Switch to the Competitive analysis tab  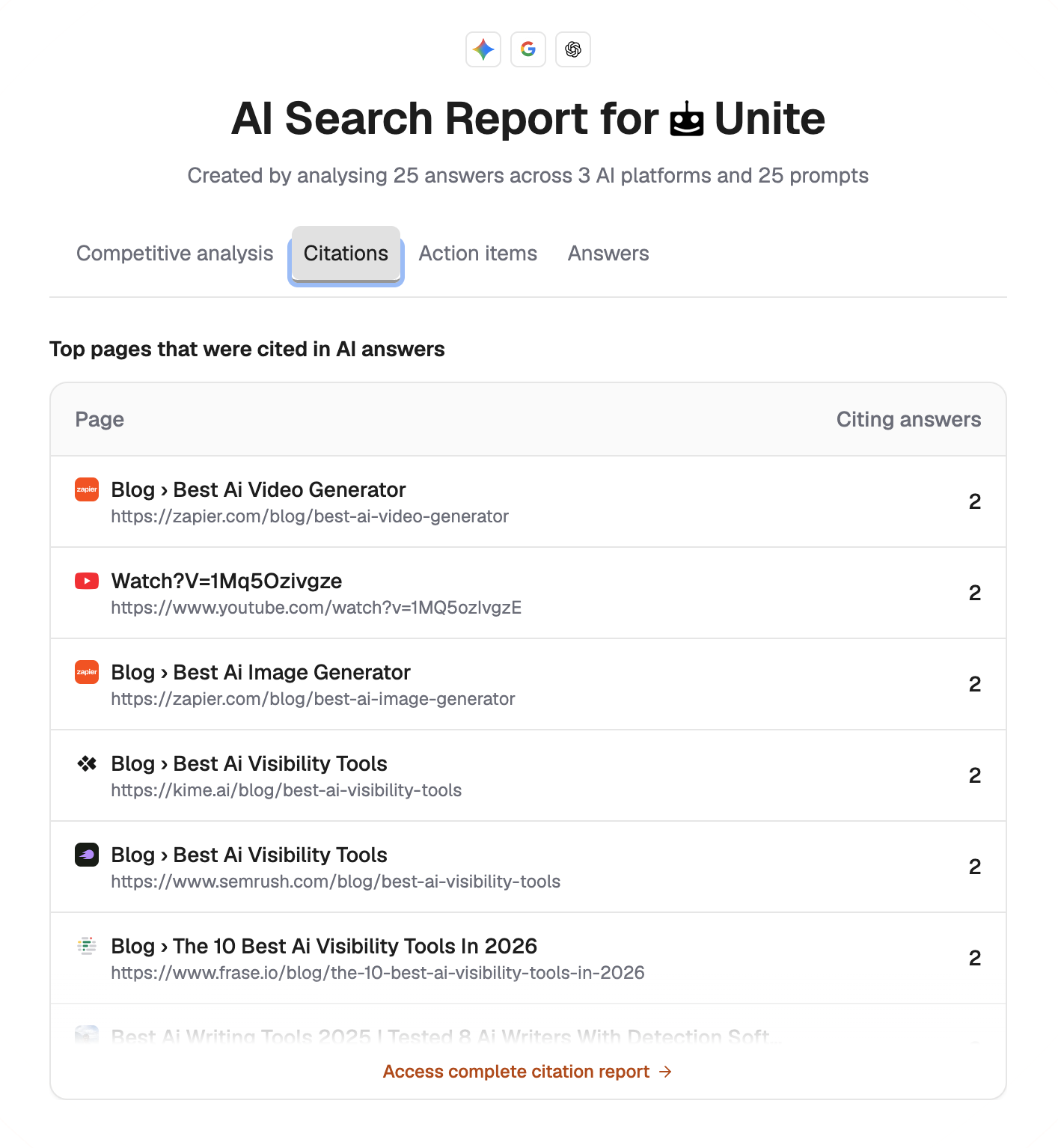pyautogui.click(x=175, y=254)
